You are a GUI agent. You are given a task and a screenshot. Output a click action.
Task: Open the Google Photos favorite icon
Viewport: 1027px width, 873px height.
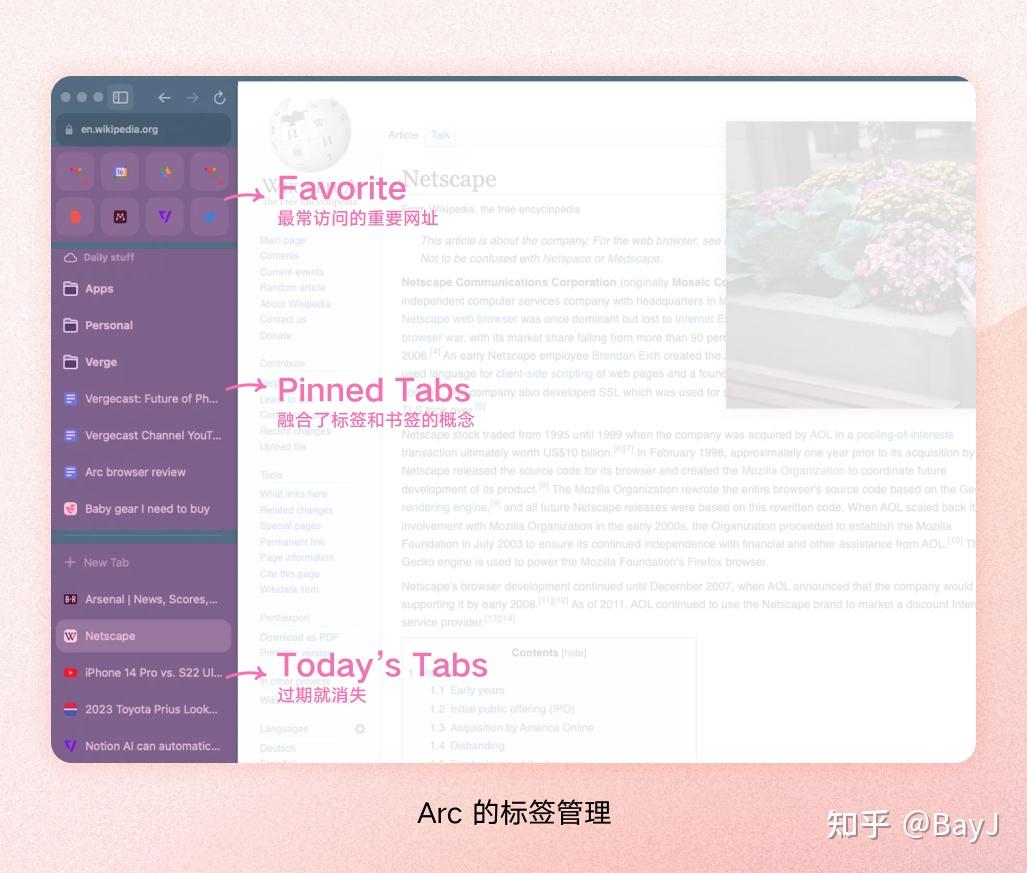tap(165, 171)
